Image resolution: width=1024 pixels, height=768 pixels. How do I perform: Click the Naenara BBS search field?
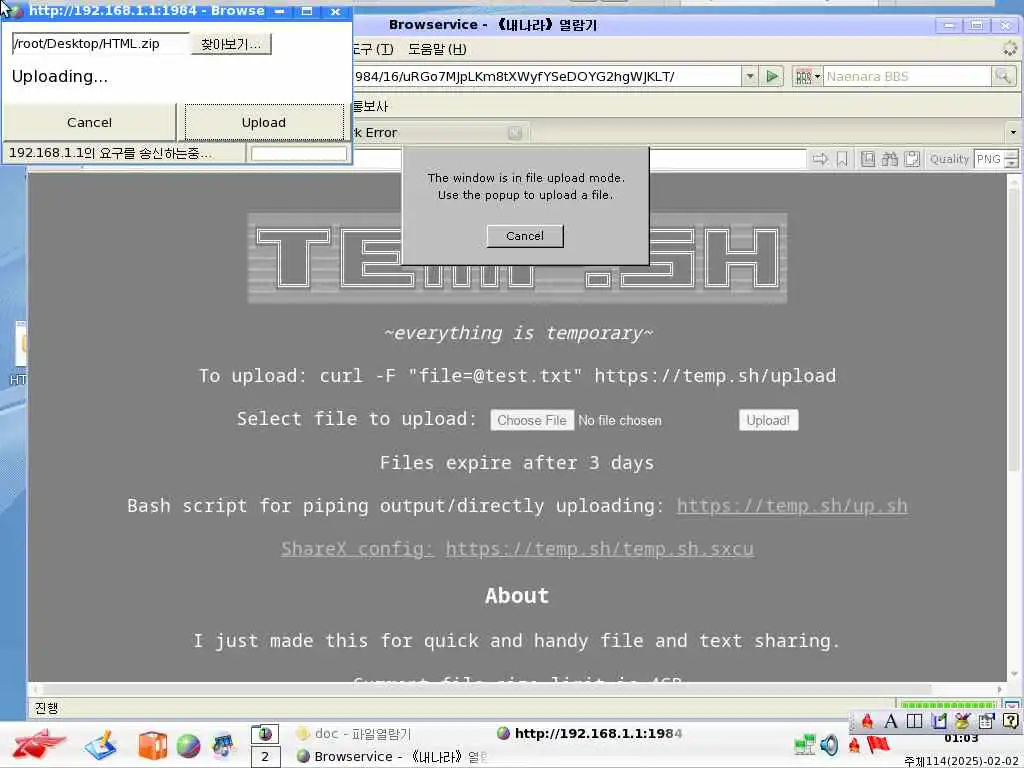click(906, 76)
